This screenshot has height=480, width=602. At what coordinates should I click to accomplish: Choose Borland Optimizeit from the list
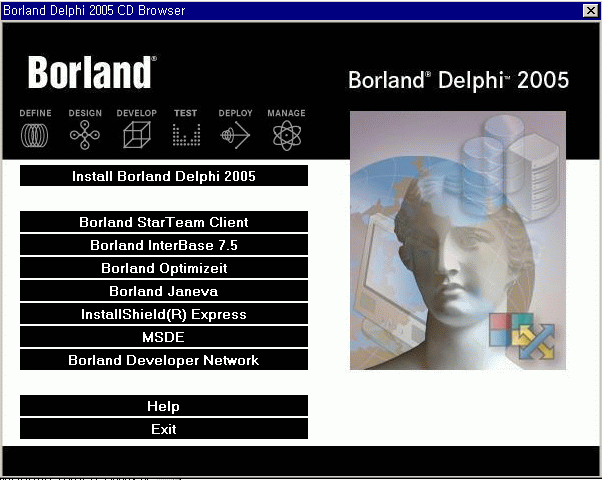click(164, 268)
